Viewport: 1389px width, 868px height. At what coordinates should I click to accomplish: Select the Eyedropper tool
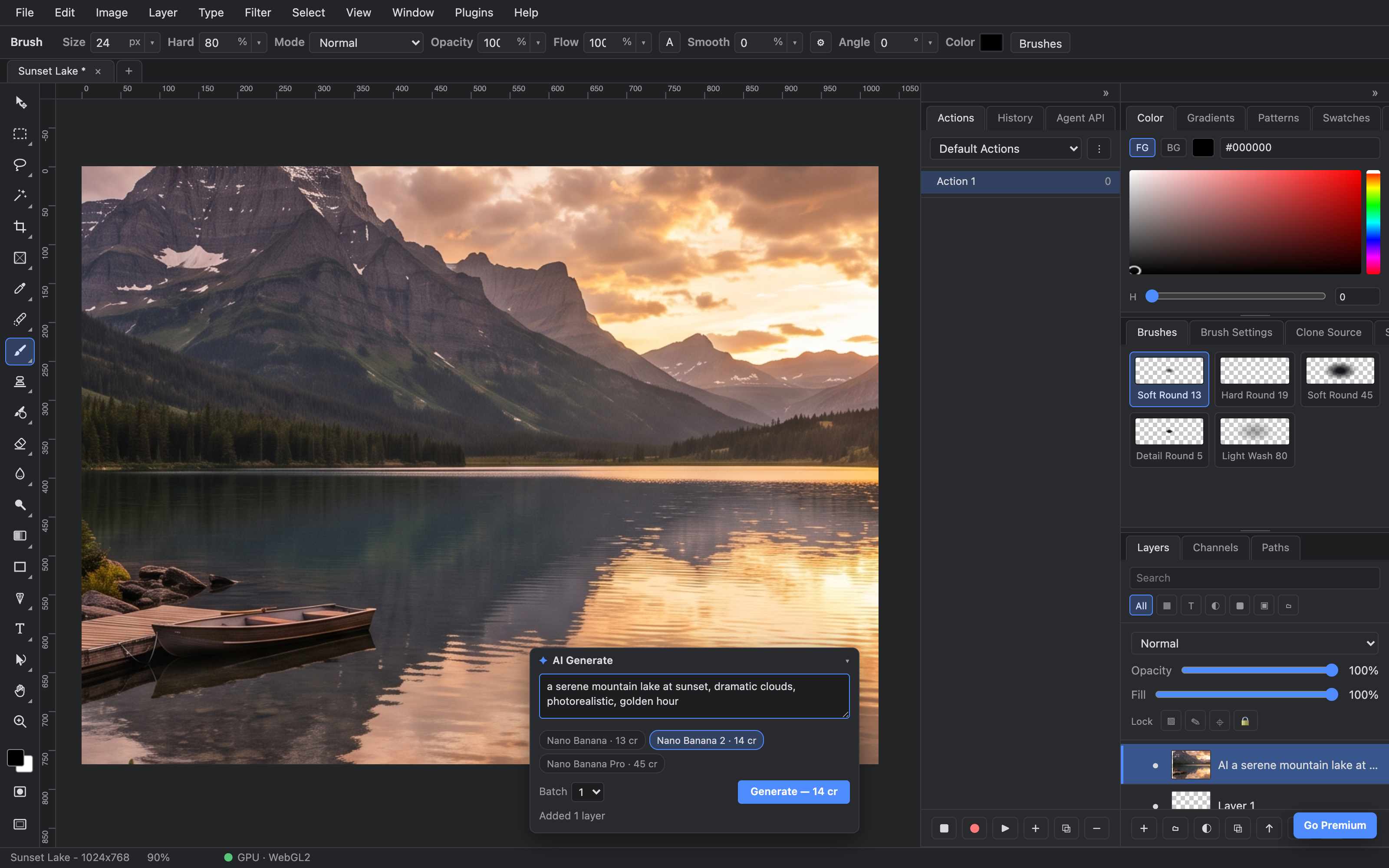pyautogui.click(x=20, y=289)
